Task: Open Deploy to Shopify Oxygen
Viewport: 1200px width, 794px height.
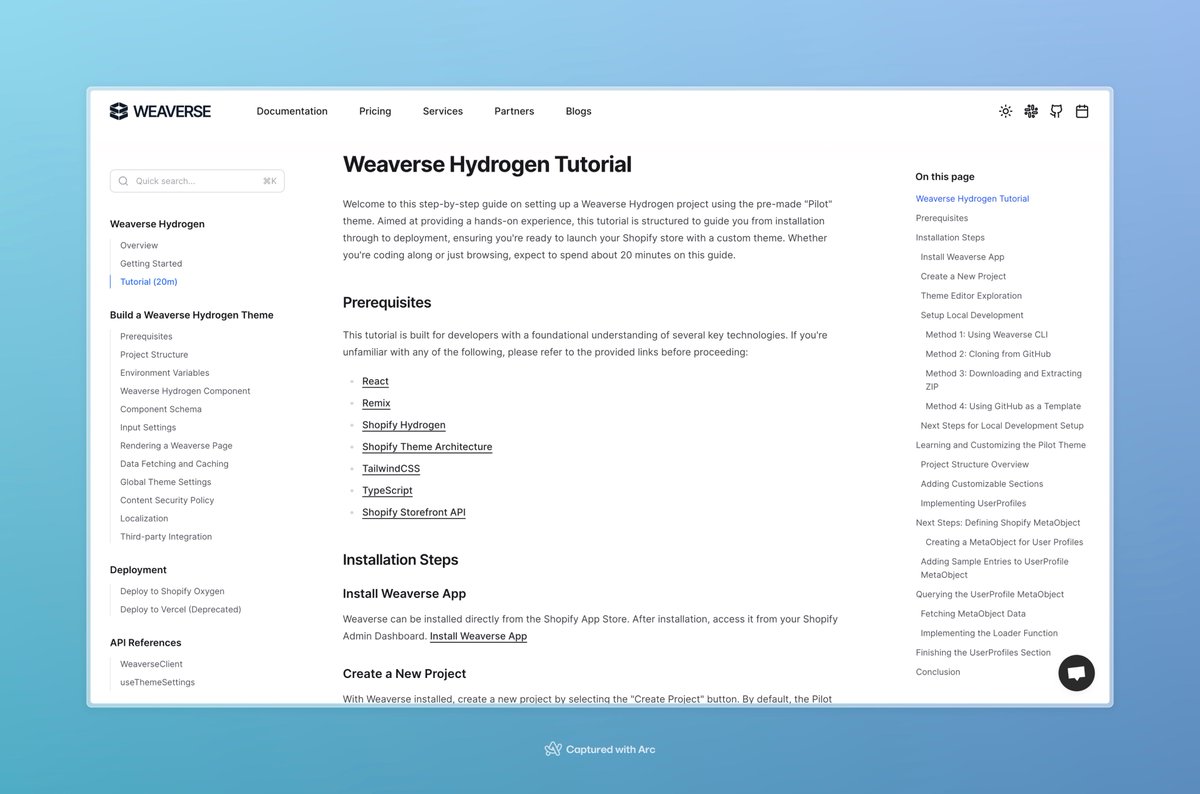Action: pyautogui.click(x=172, y=591)
